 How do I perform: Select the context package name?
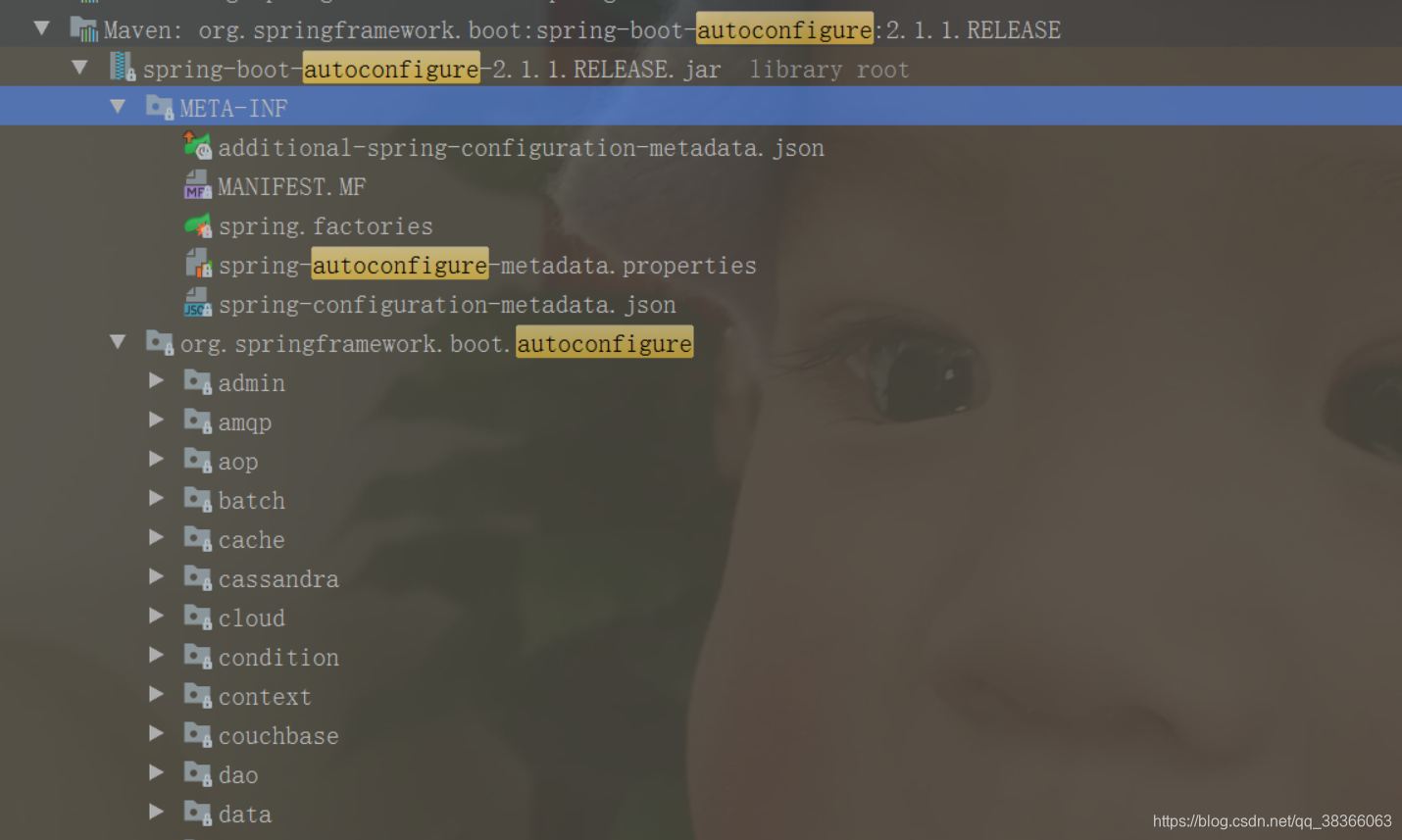coord(265,697)
